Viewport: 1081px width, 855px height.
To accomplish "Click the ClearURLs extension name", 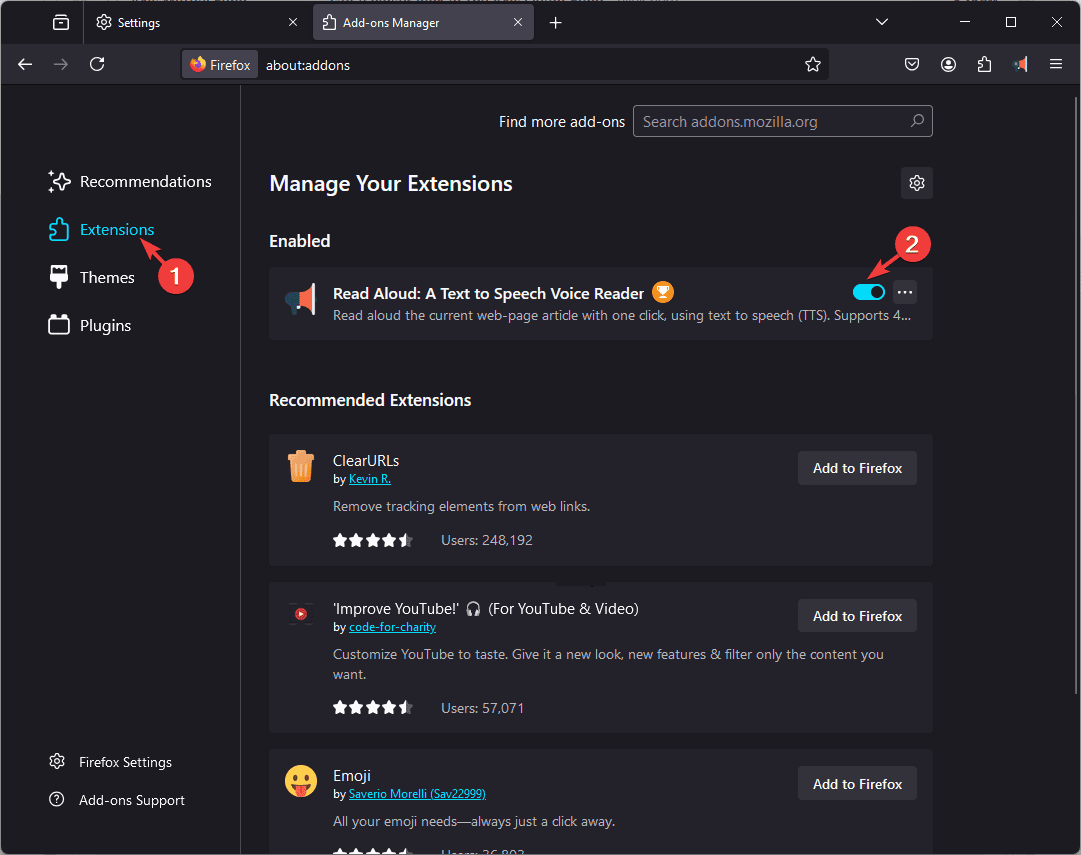I will pos(366,461).
